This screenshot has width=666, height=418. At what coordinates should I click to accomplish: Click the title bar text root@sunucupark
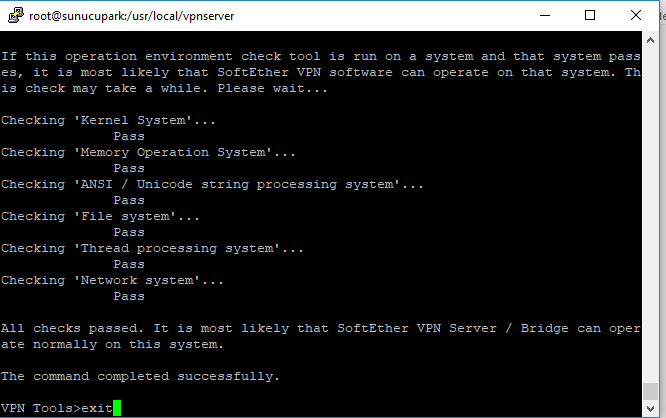coord(132,16)
